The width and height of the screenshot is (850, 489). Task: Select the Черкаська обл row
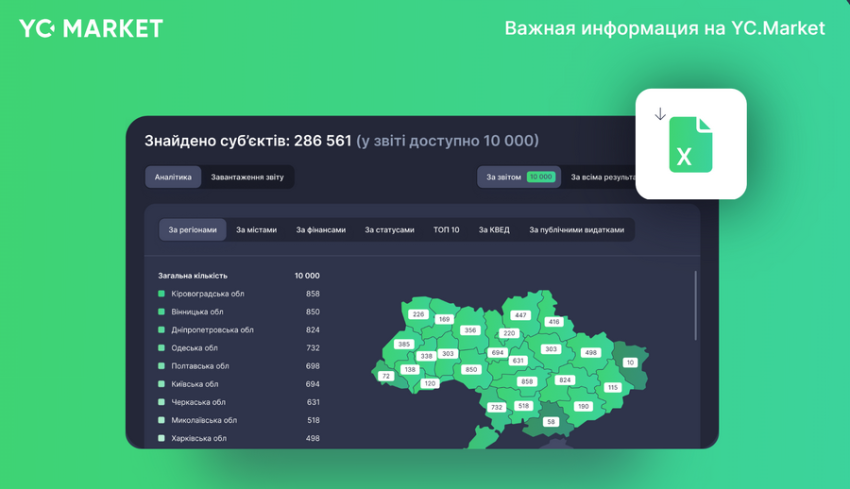[239, 402]
